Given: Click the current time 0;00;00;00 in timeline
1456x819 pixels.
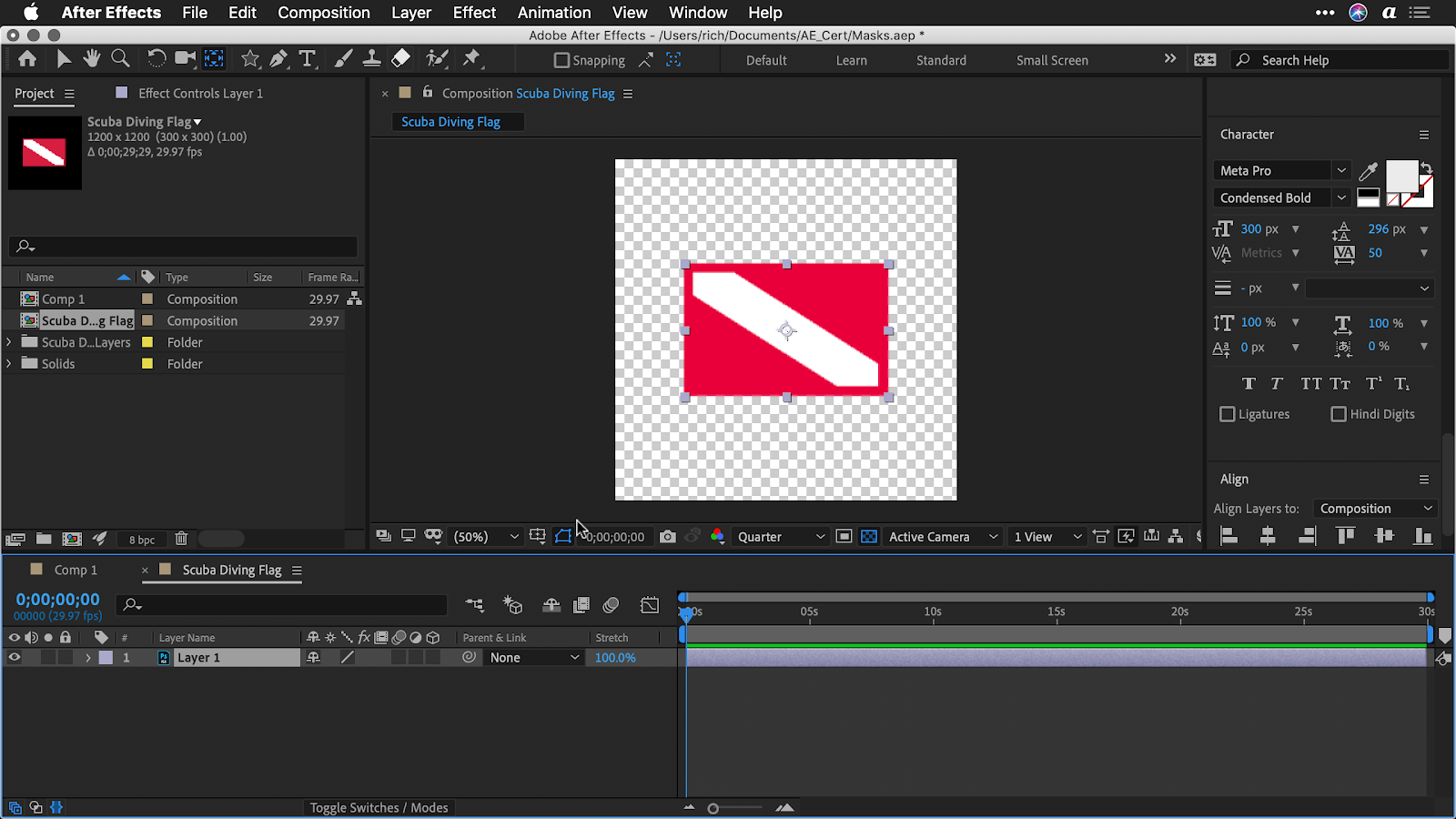Looking at the screenshot, I should pyautogui.click(x=57, y=600).
